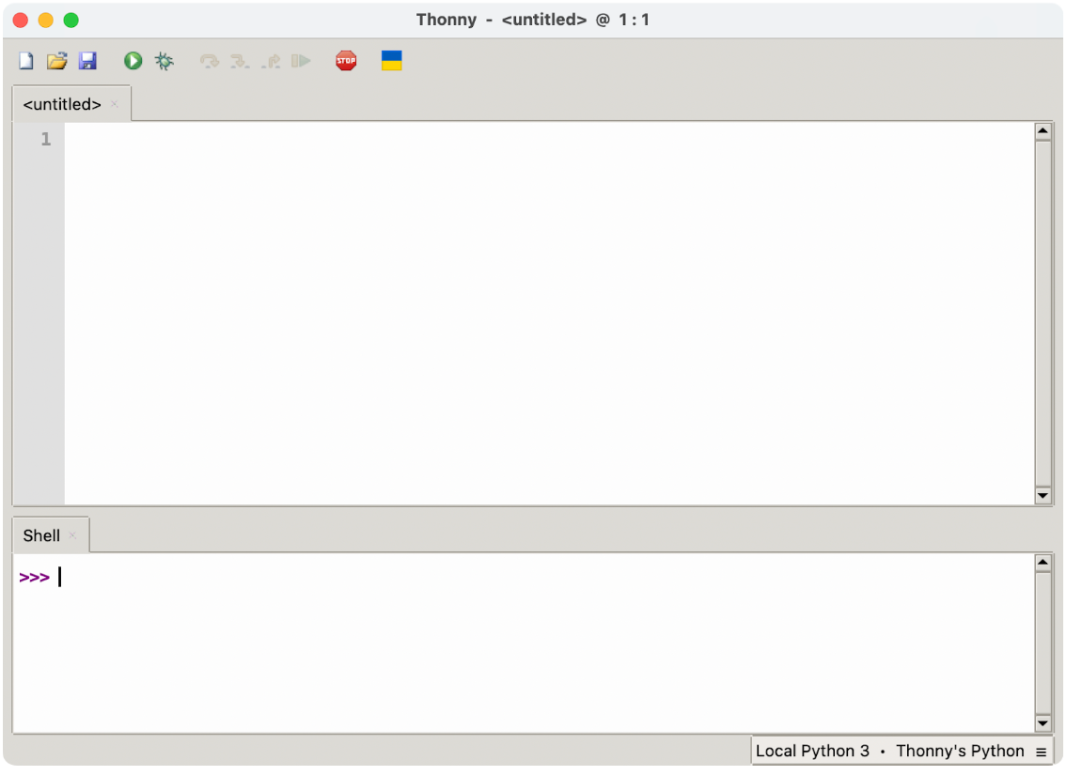
Task: Open a file using folder icon
Action: [57, 61]
